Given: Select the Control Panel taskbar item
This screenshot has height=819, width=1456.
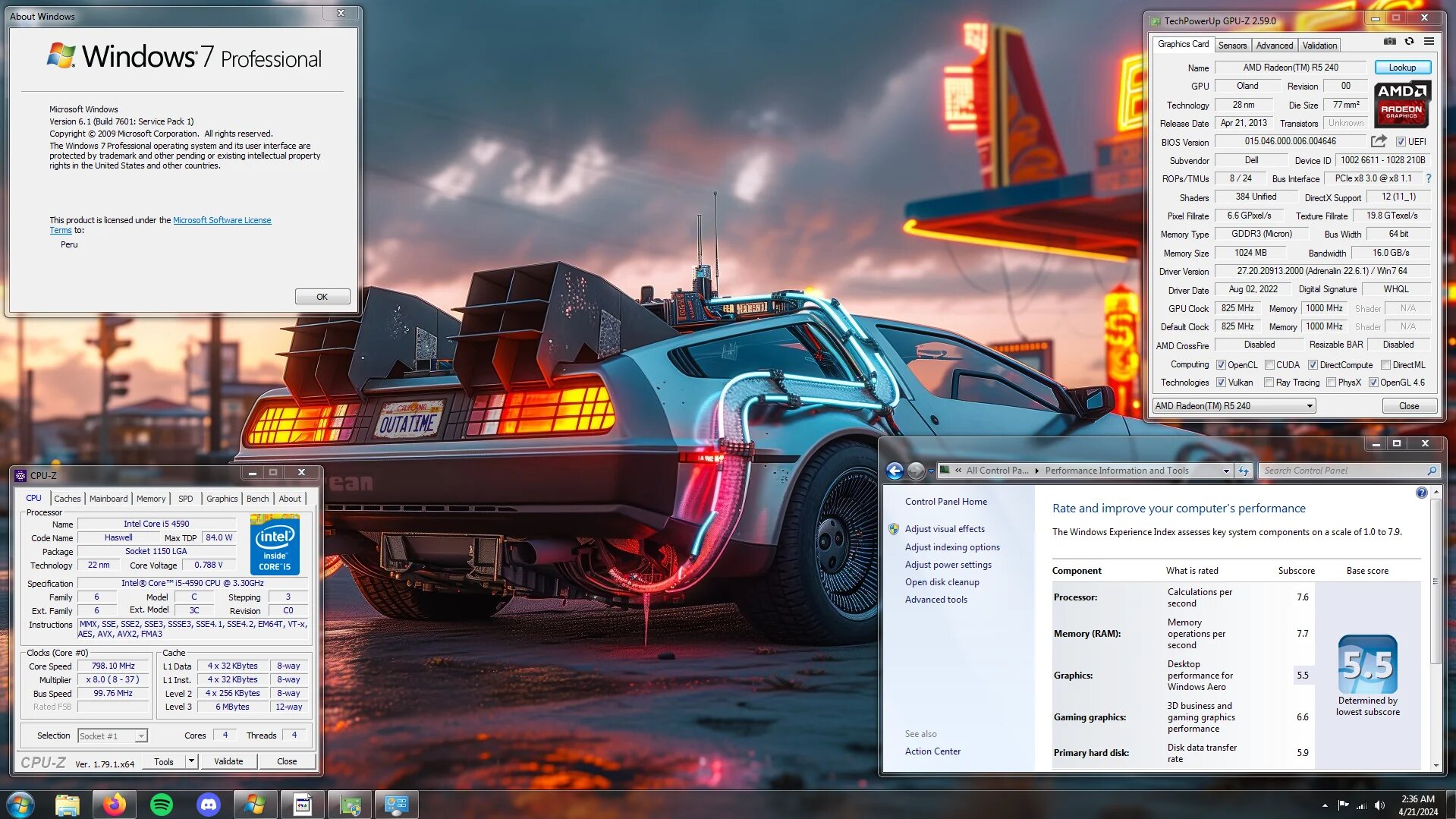Looking at the screenshot, I should click(397, 805).
